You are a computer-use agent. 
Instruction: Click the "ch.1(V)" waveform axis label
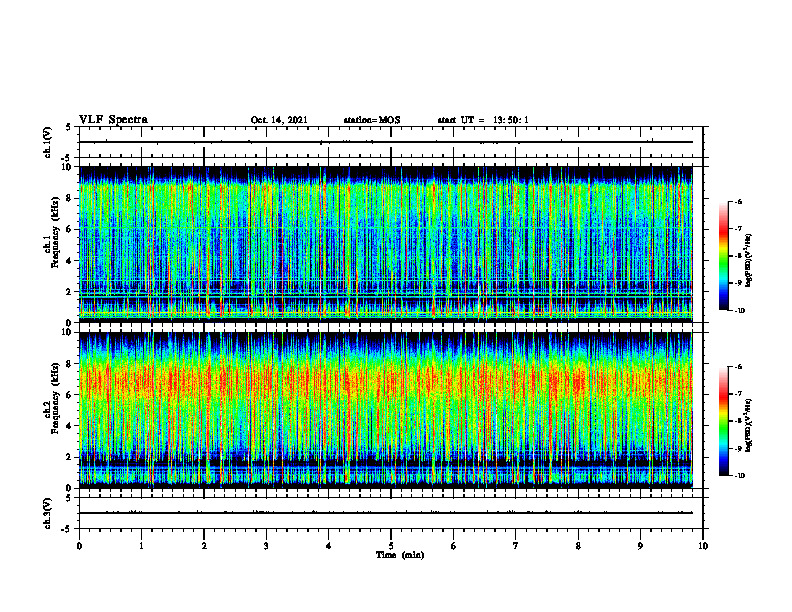pos(47,142)
